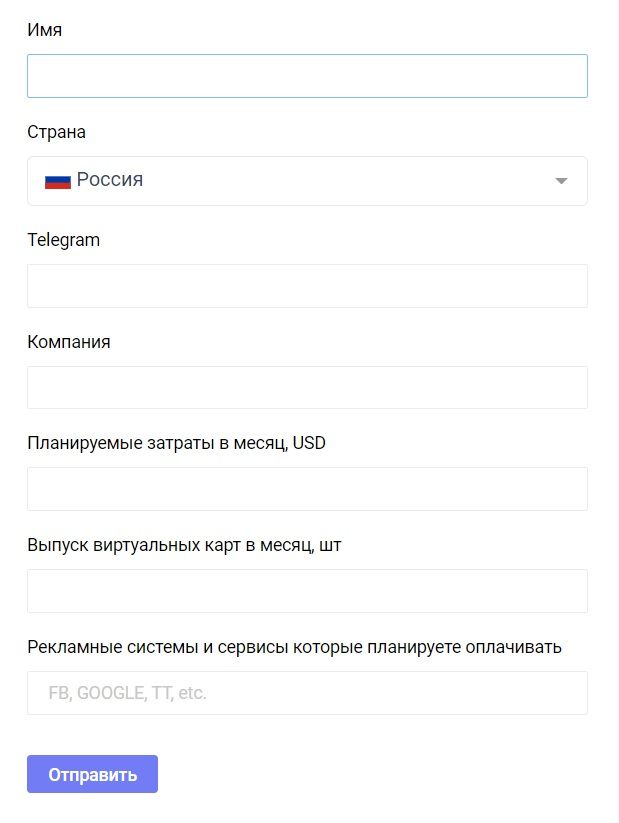Click the Компания field label

pyautogui.click(x=69, y=342)
